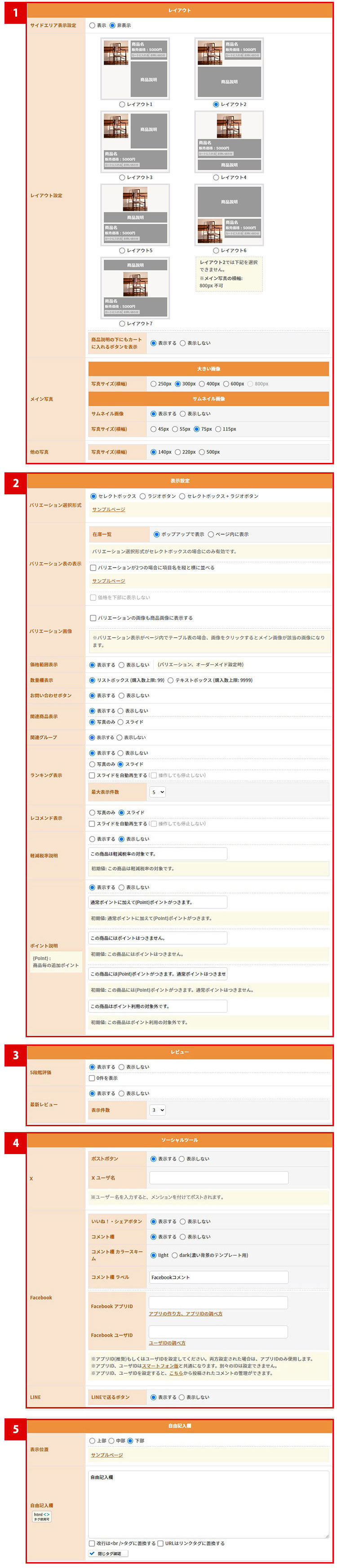Set 関連グループ to 表示しない
337x1568 pixels.
click(120, 738)
